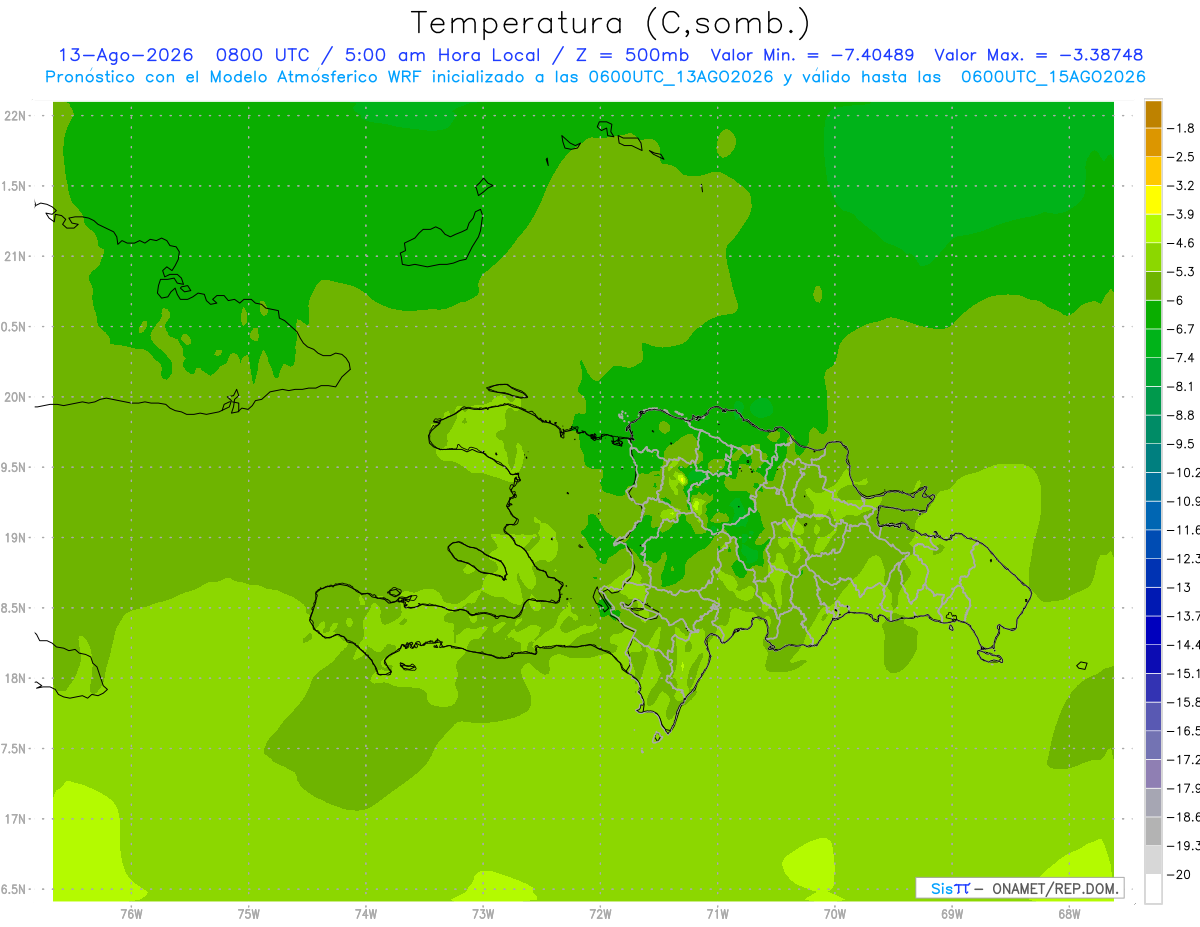Click the white swatch below -20
This screenshot has height=927, width=1200.
[x=1153, y=888]
